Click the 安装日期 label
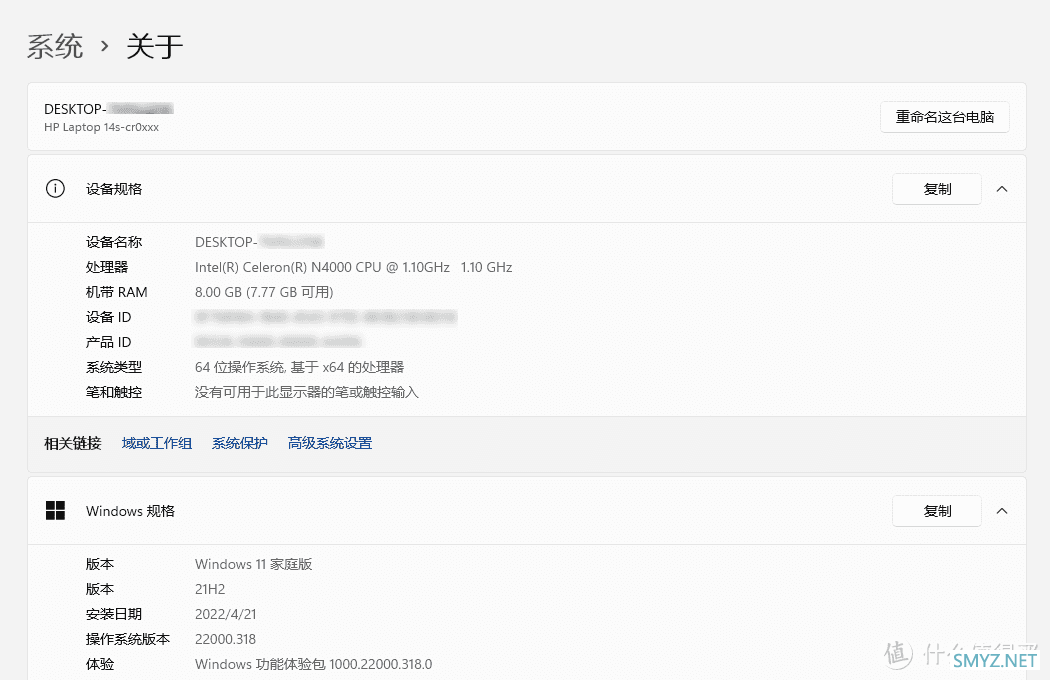 [x=114, y=614]
